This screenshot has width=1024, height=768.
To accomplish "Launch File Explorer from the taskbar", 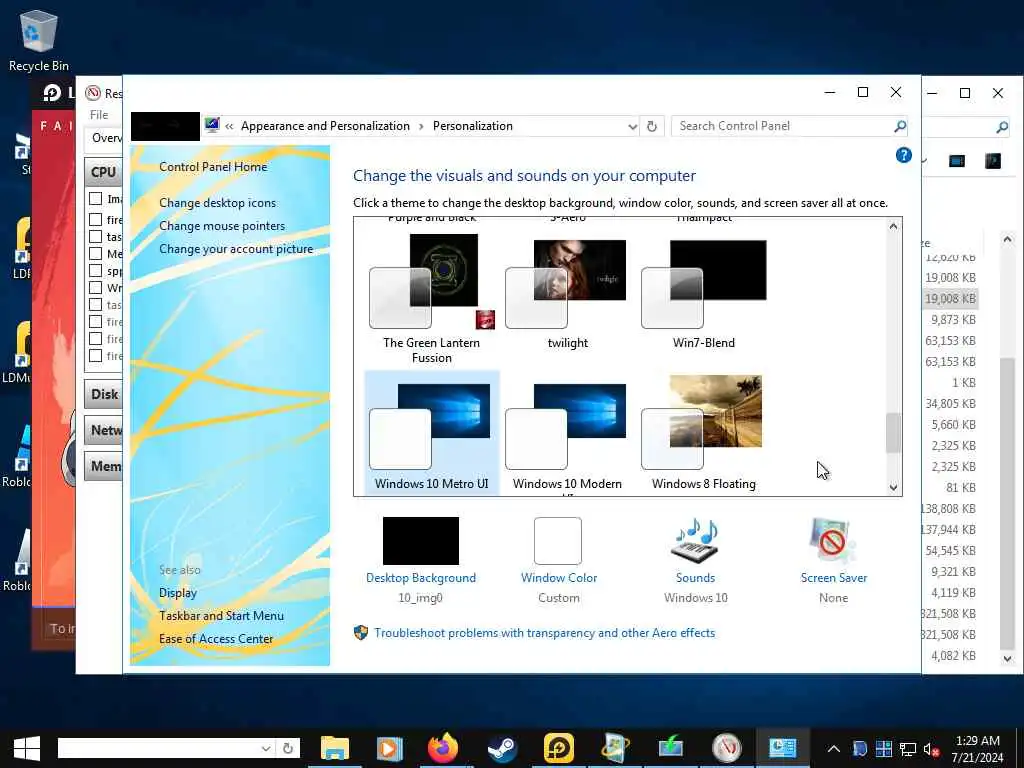I will click(335, 748).
